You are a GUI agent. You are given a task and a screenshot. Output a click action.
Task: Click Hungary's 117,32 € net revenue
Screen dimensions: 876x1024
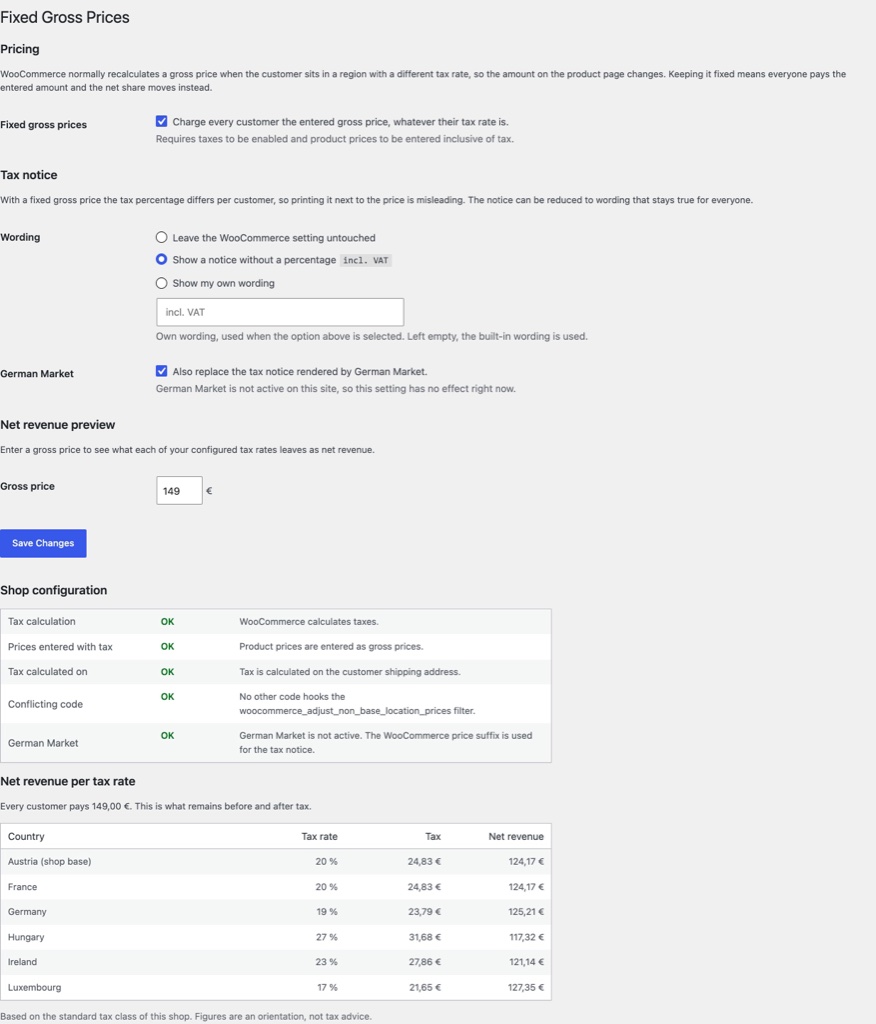click(527, 937)
